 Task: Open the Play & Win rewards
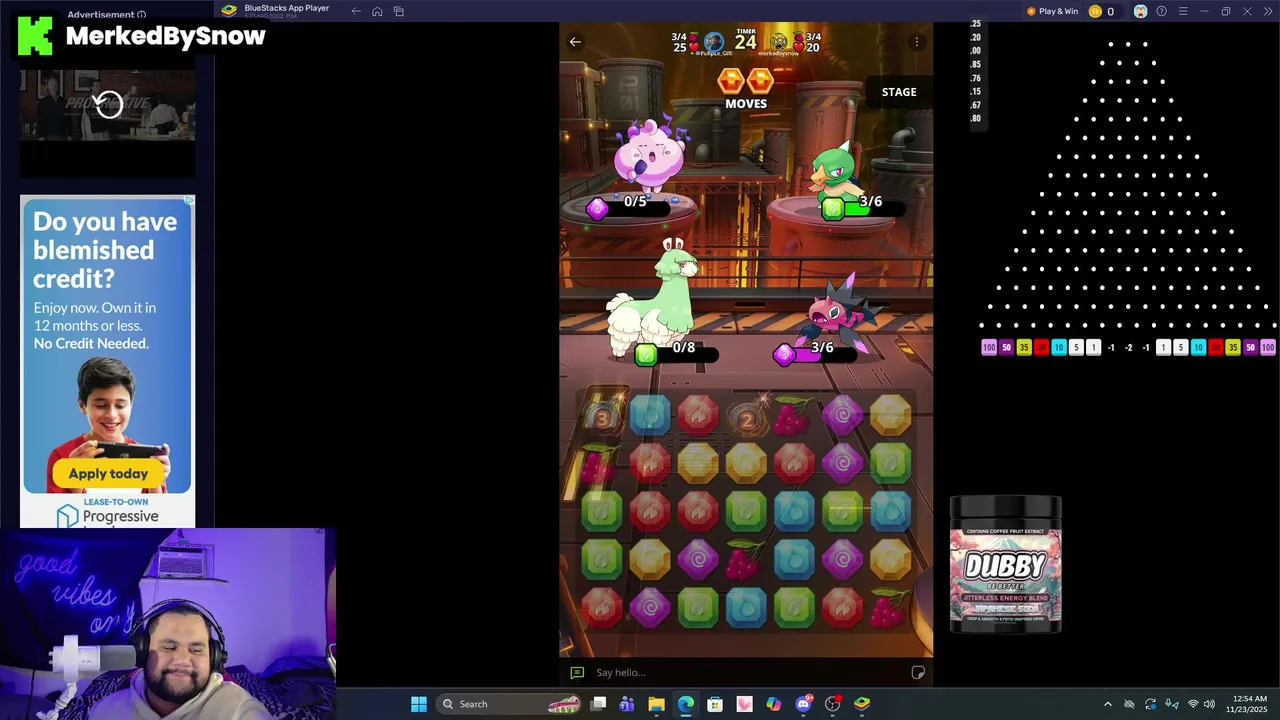tap(1052, 11)
